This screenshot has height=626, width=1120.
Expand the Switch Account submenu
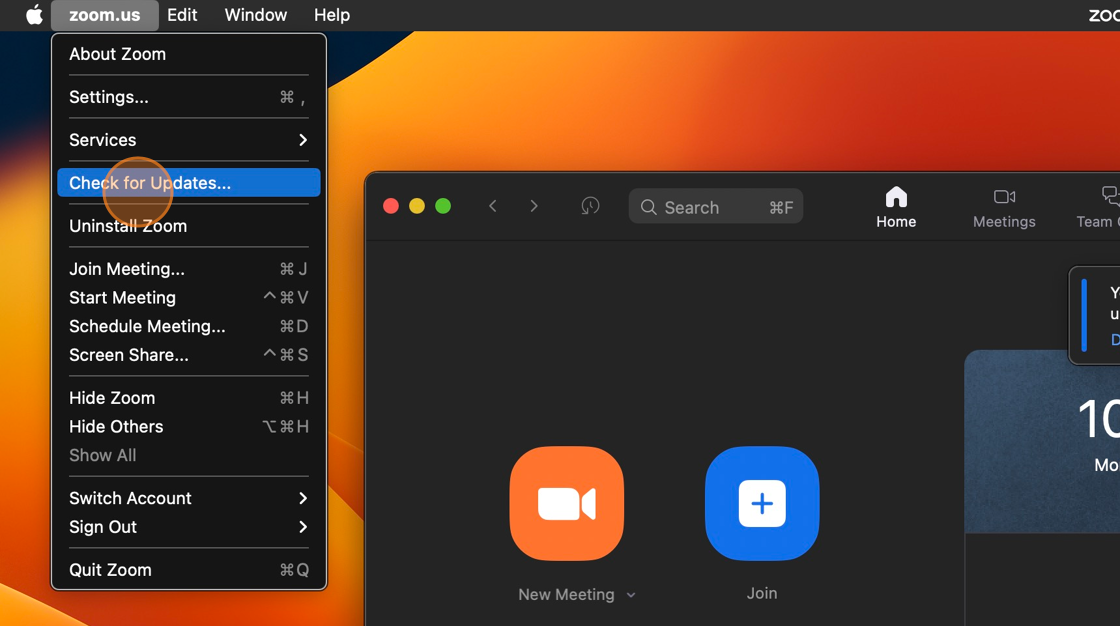click(189, 498)
